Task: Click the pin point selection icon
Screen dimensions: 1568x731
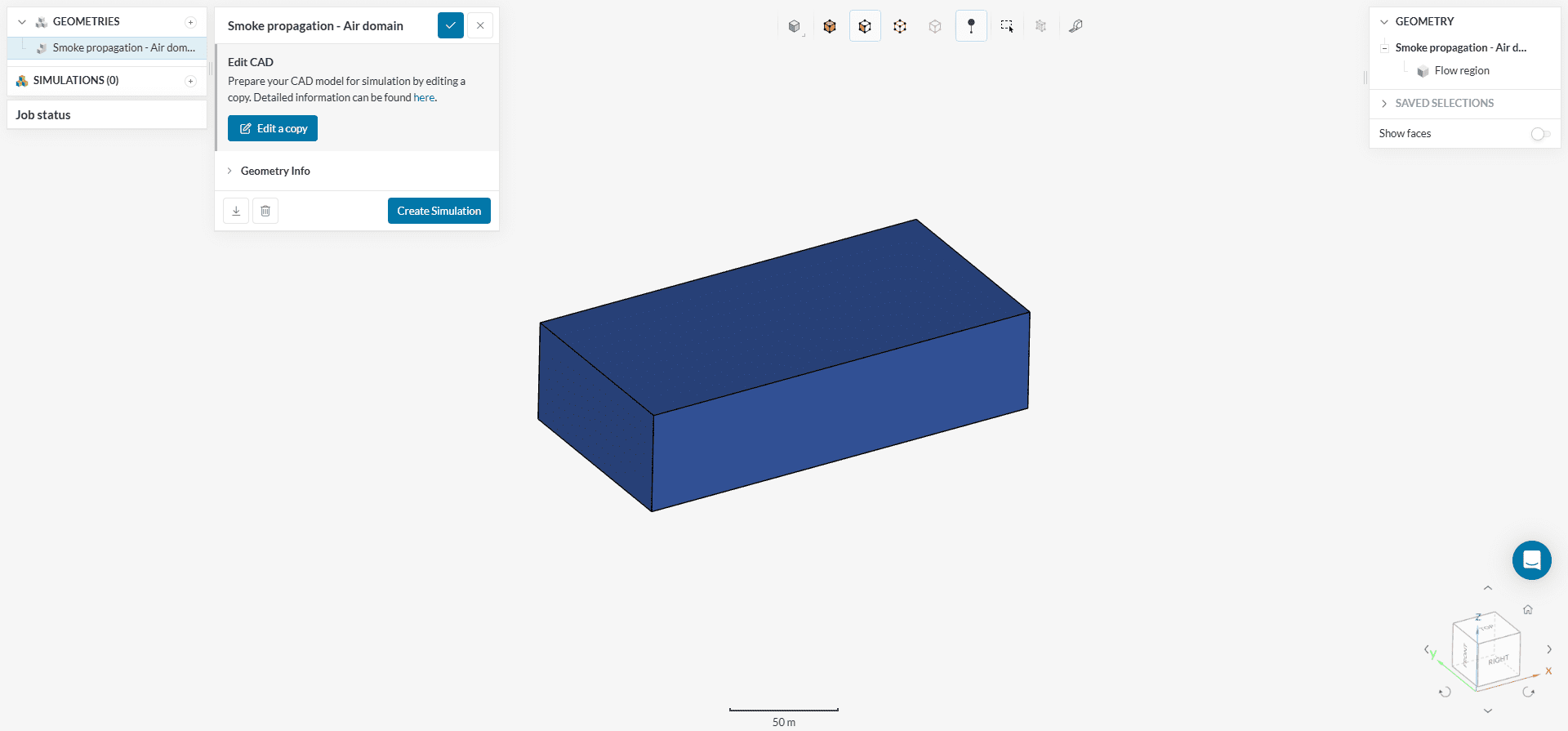Action: (971, 26)
